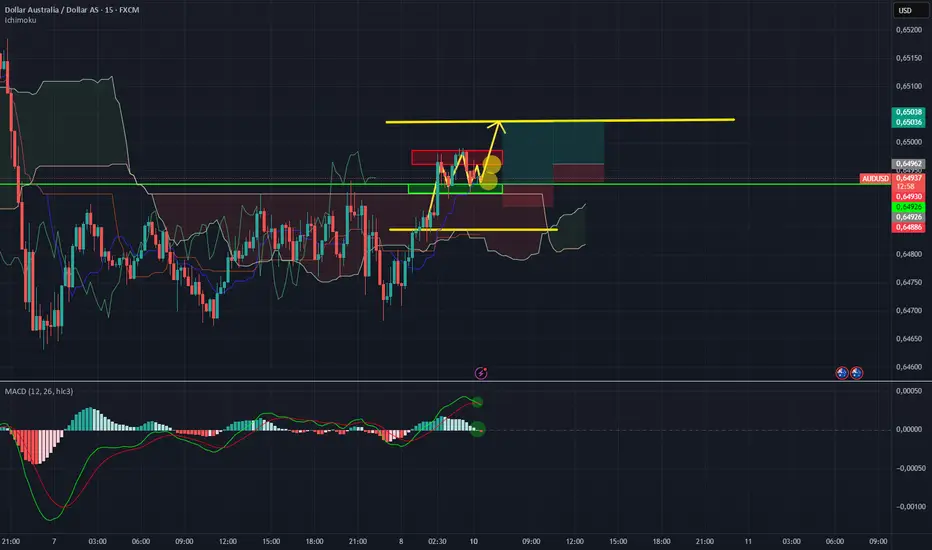
Task: Click the date label 10 on time axis
Action: tap(474, 541)
